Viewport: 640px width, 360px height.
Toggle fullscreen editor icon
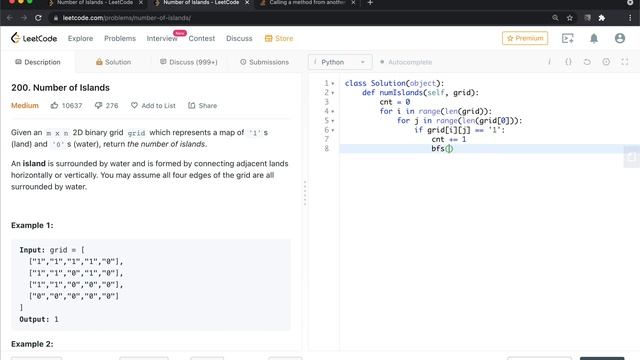pyautogui.click(x=625, y=62)
